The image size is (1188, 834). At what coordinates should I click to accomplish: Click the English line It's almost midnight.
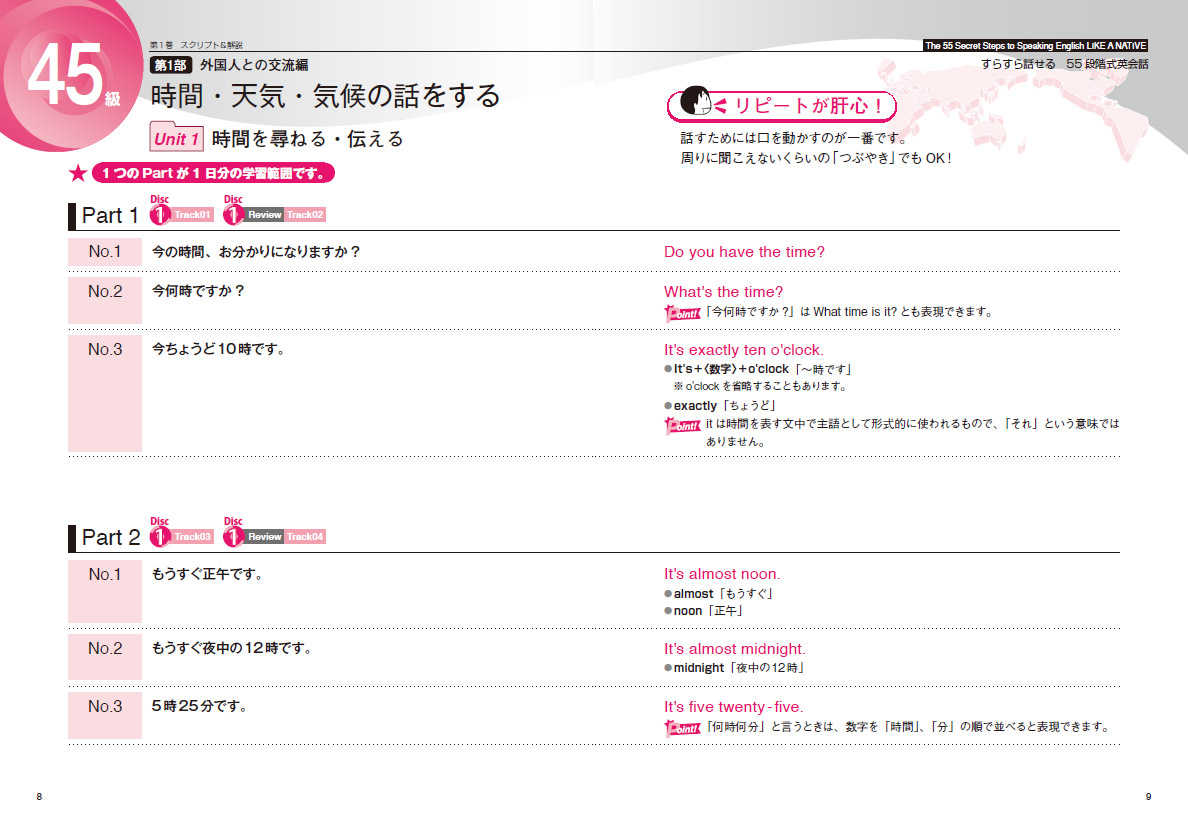coord(735,649)
